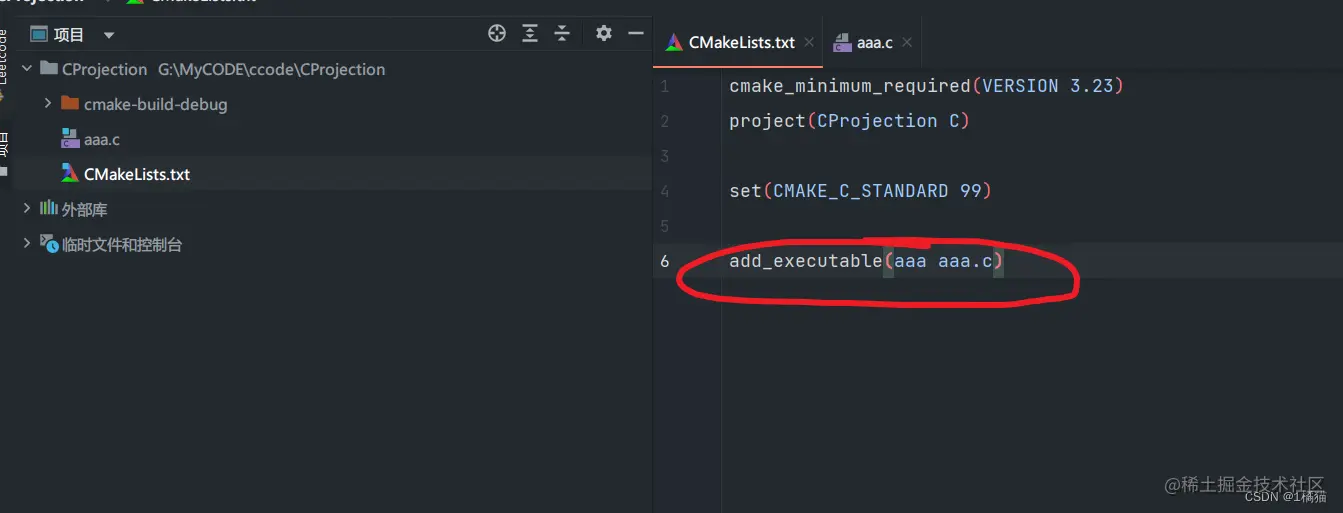Select the 临时文件和控制台 tree node
This screenshot has width=1343, height=513.
point(122,244)
